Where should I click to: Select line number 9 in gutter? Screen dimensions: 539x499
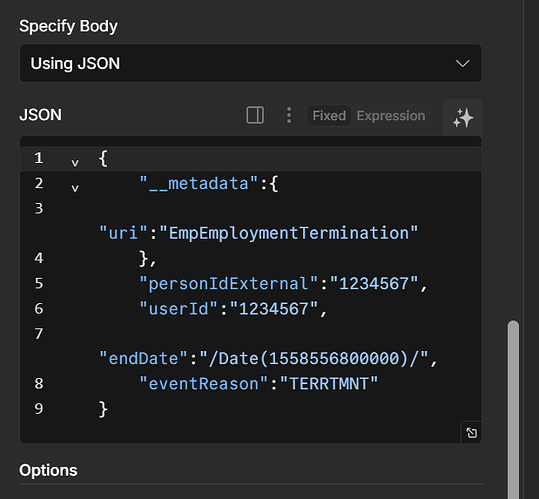pyautogui.click(x=39, y=409)
